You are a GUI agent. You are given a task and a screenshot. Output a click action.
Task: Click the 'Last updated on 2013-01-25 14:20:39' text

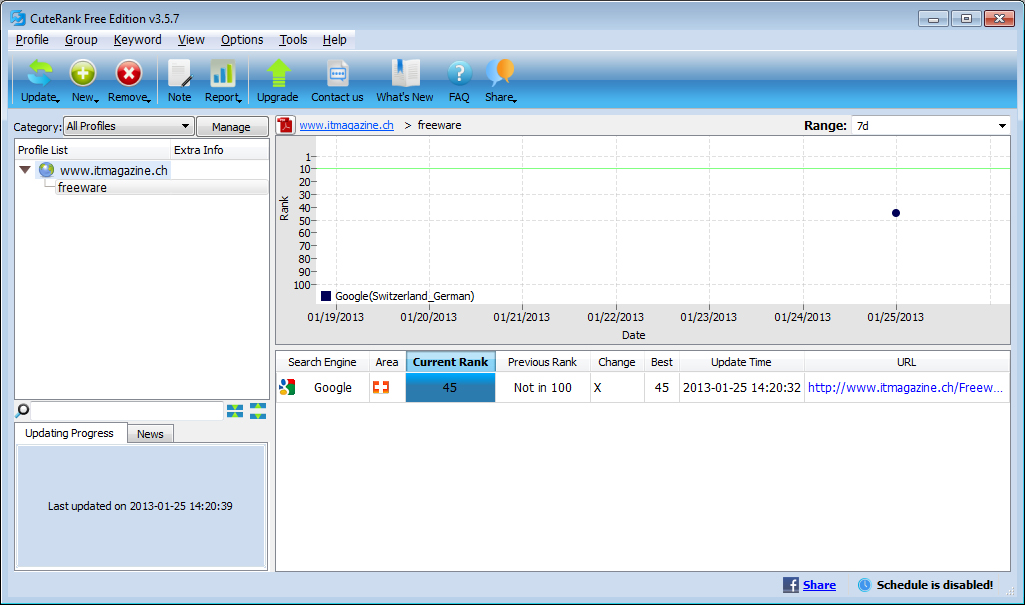(x=140, y=506)
